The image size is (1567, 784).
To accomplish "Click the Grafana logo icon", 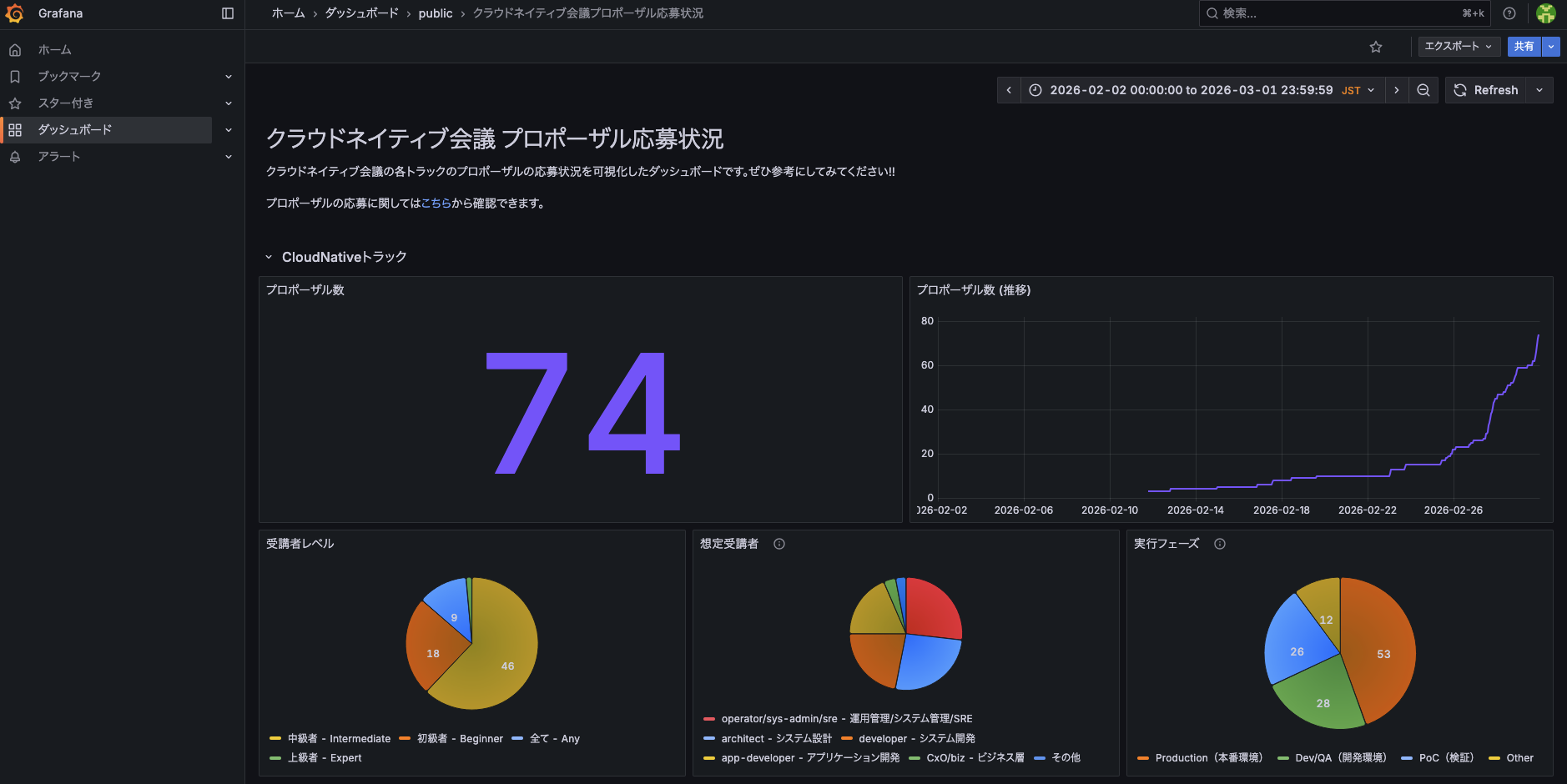I will coord(14,13).
